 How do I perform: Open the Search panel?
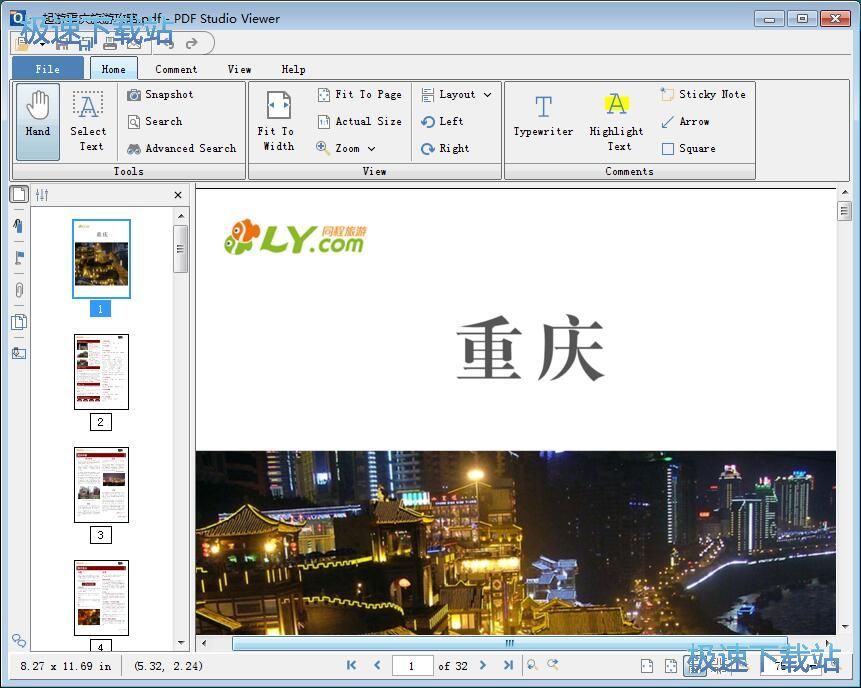coord(156,121)
